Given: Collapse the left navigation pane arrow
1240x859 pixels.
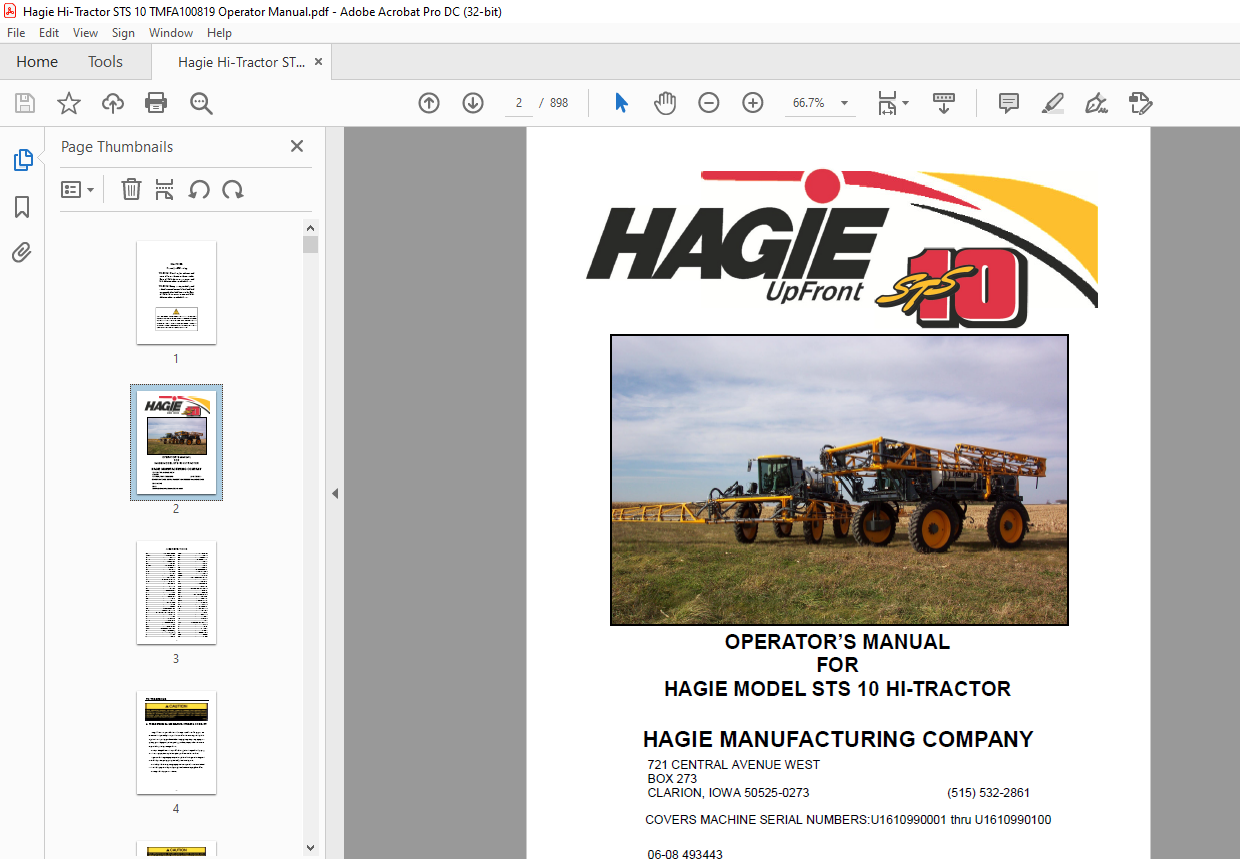Looking at the screenshot, I should [x=335, y=493].
